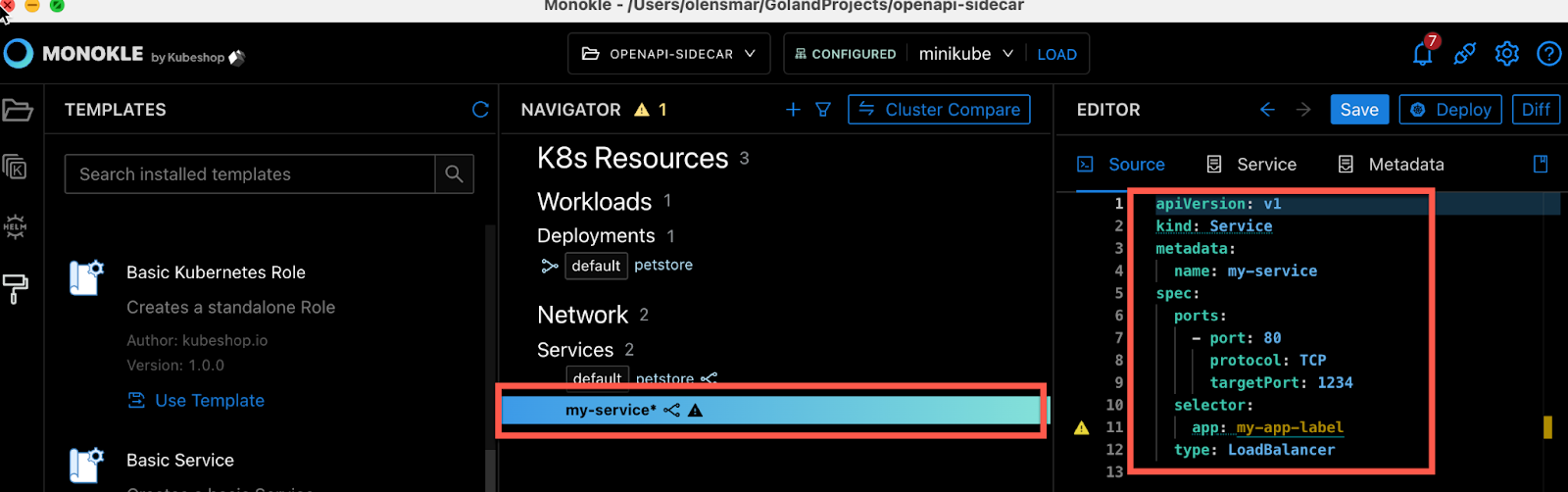Click the Services subsection heading

(575, 350)
